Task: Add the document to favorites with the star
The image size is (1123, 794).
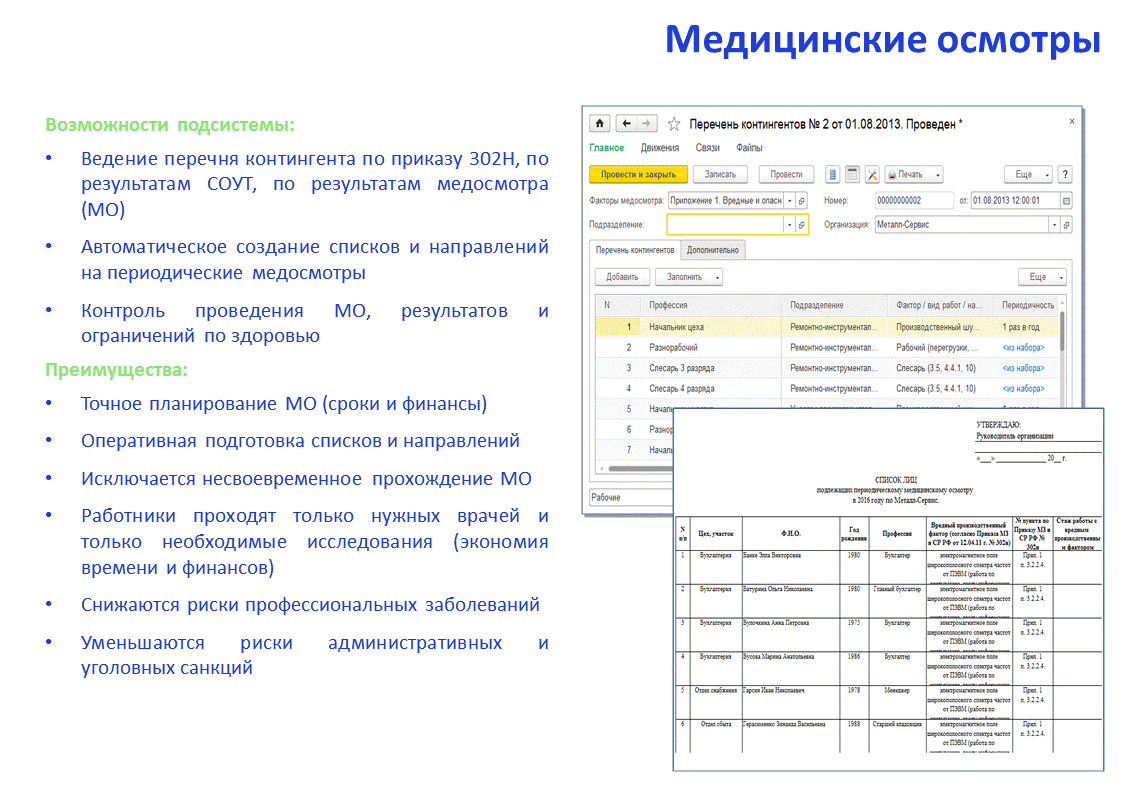Action: point(674,125)
